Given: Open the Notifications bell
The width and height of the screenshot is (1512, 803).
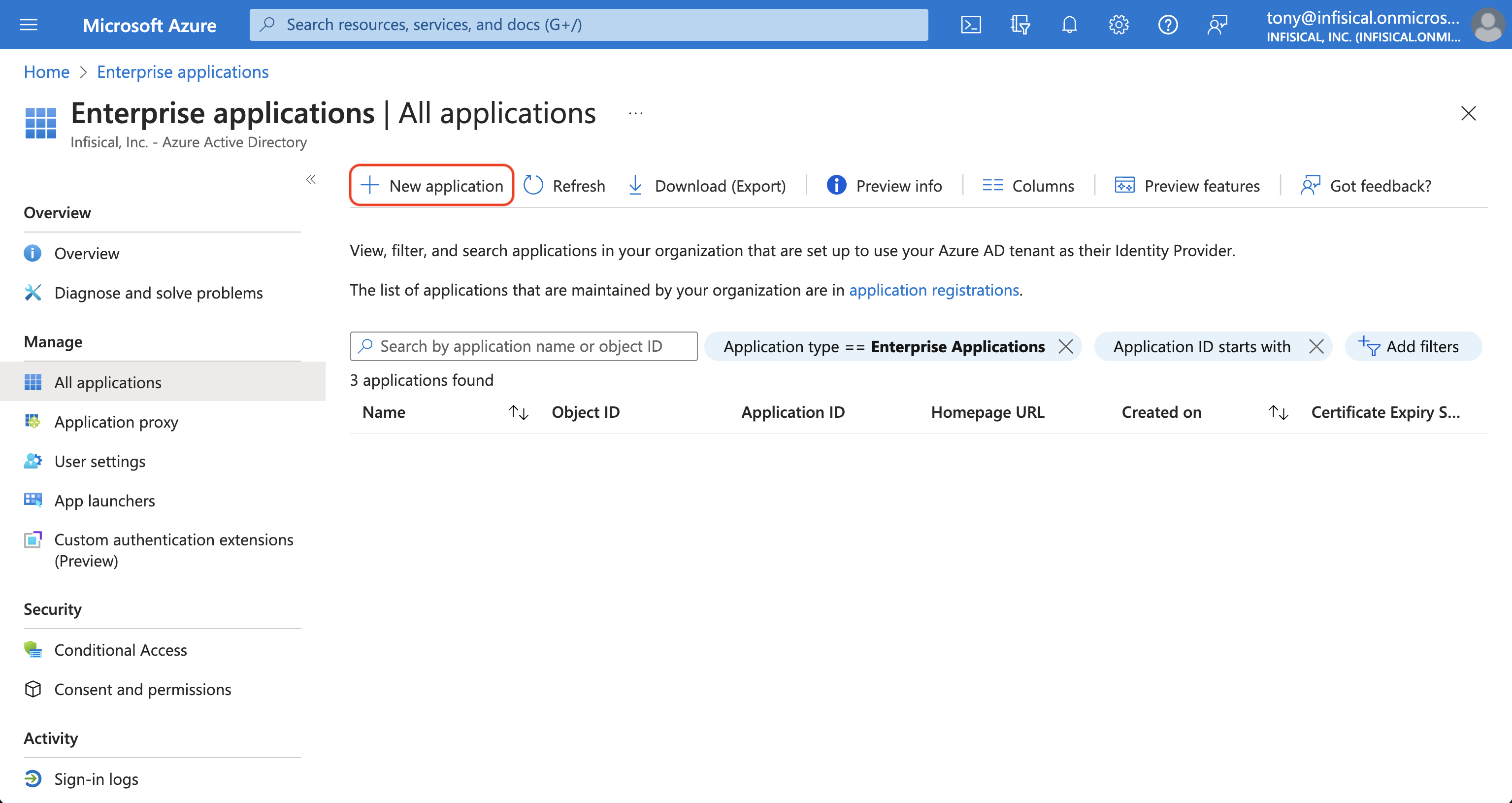Looking at the screenshot, I should (1069, 25).
